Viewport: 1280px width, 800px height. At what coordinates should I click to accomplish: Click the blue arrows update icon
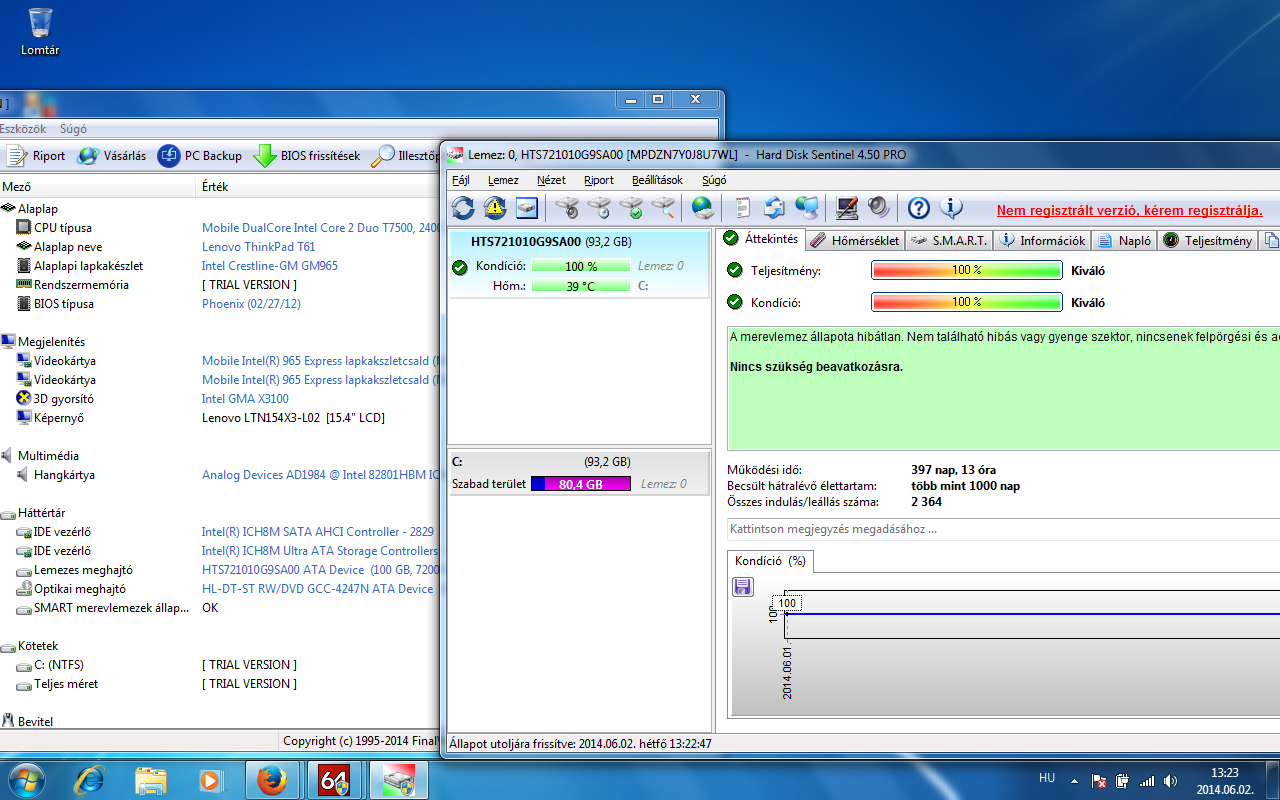click(x=775, y=208)
